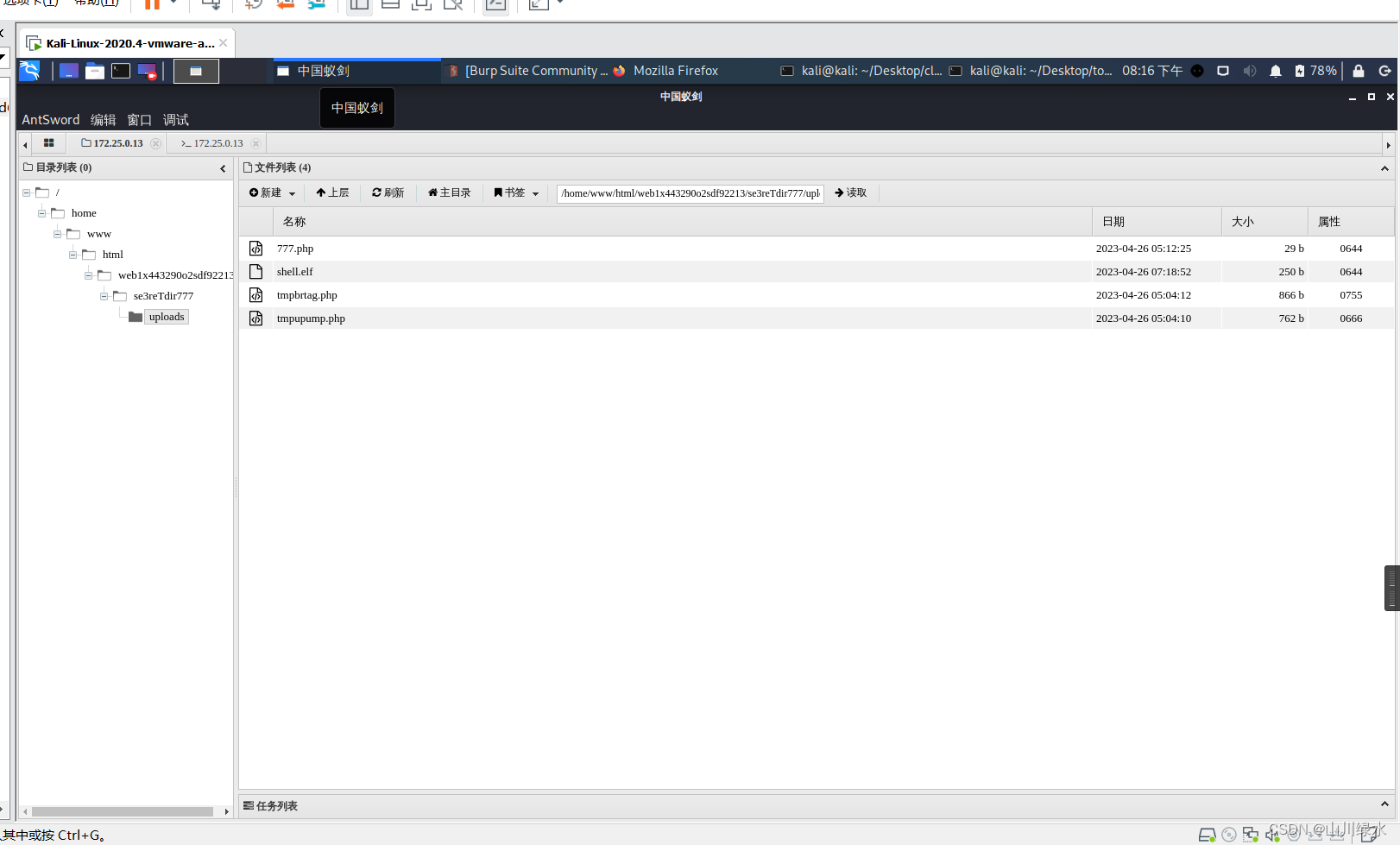Open the Kali dragon applications menu
This screenshot has height=845, width=1400.
click(29, 71)
